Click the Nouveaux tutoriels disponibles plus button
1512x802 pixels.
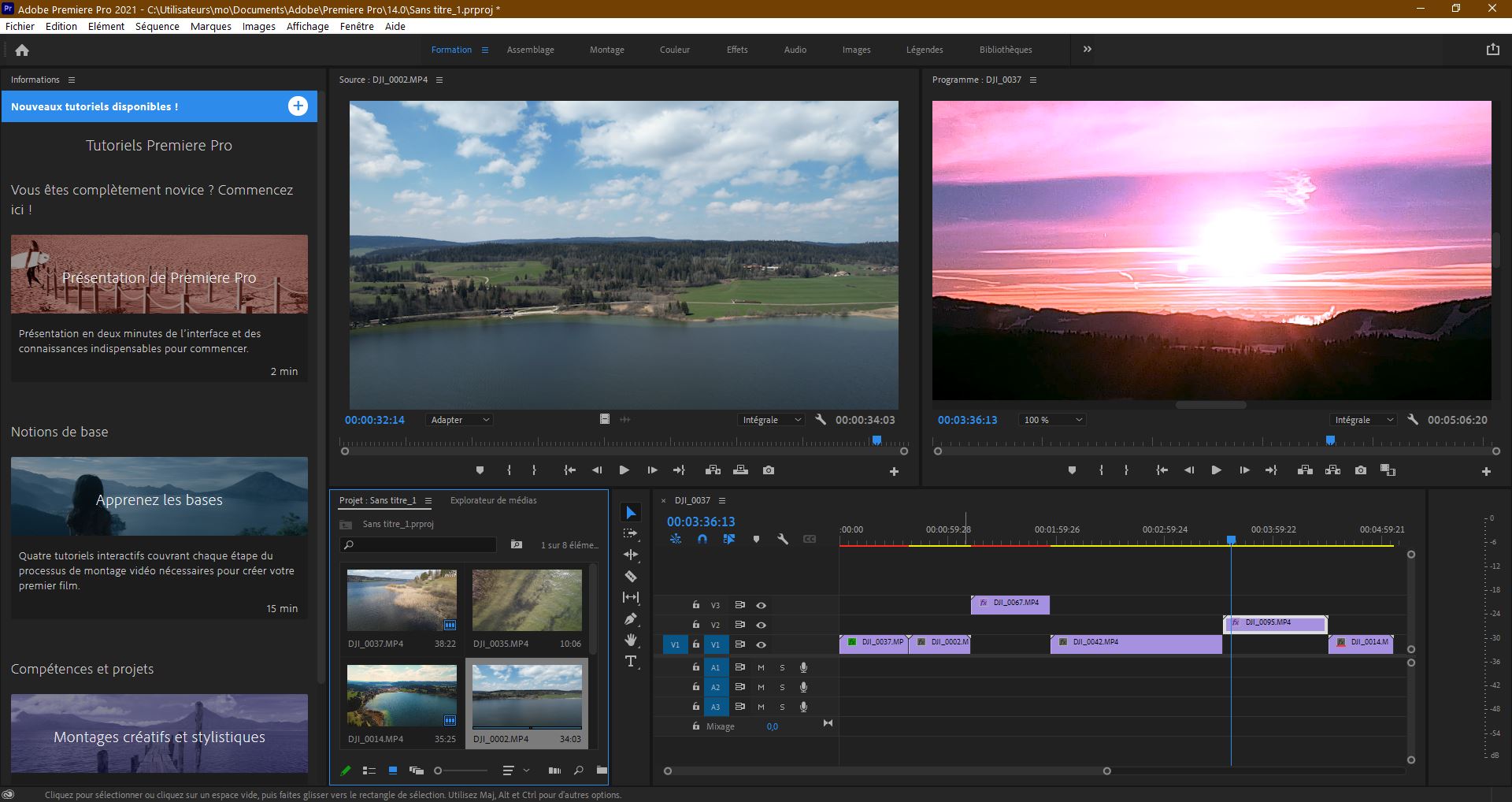pos(298,106)
